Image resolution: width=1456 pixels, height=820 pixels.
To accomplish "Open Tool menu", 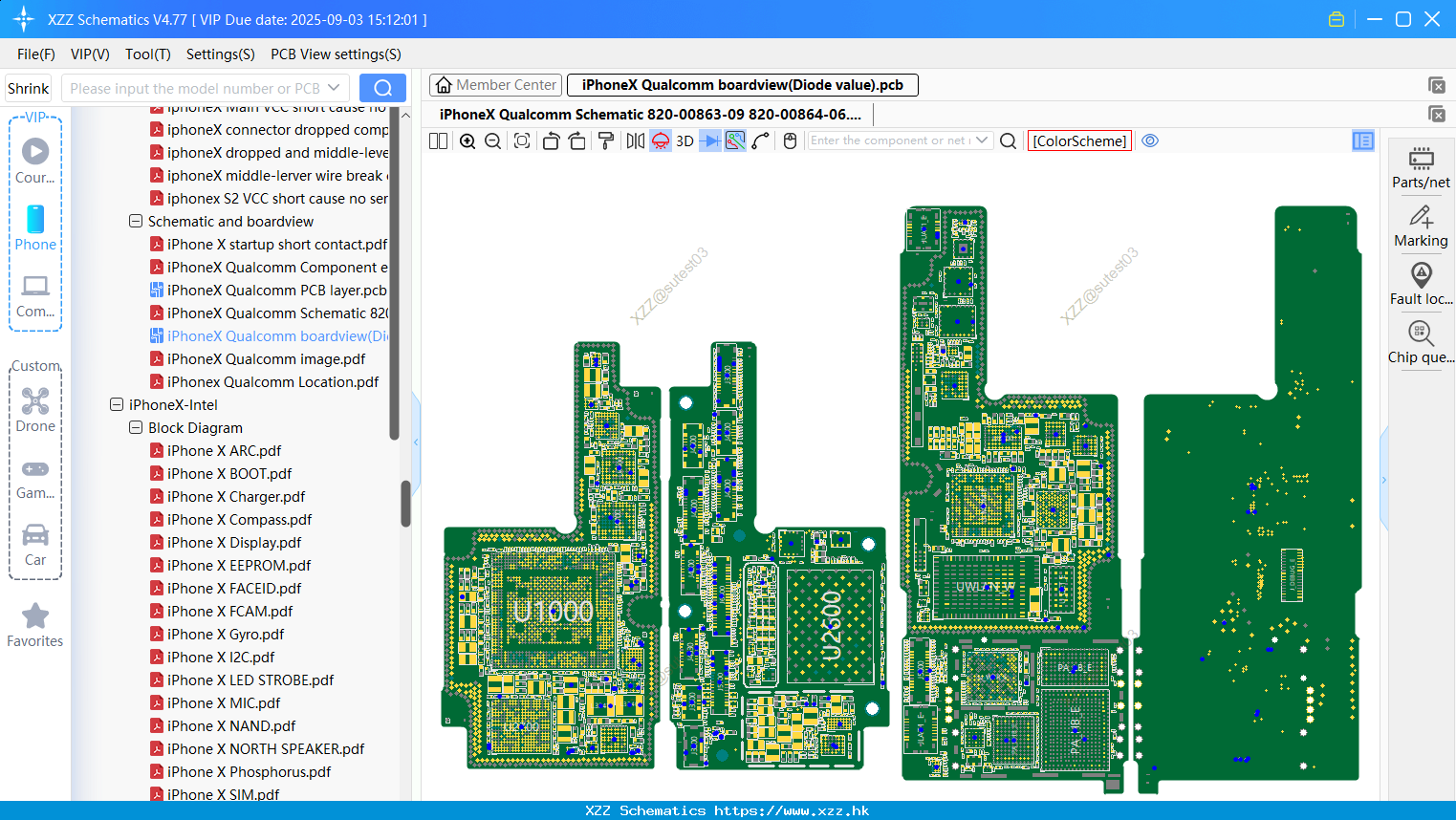I will (148, 54).
